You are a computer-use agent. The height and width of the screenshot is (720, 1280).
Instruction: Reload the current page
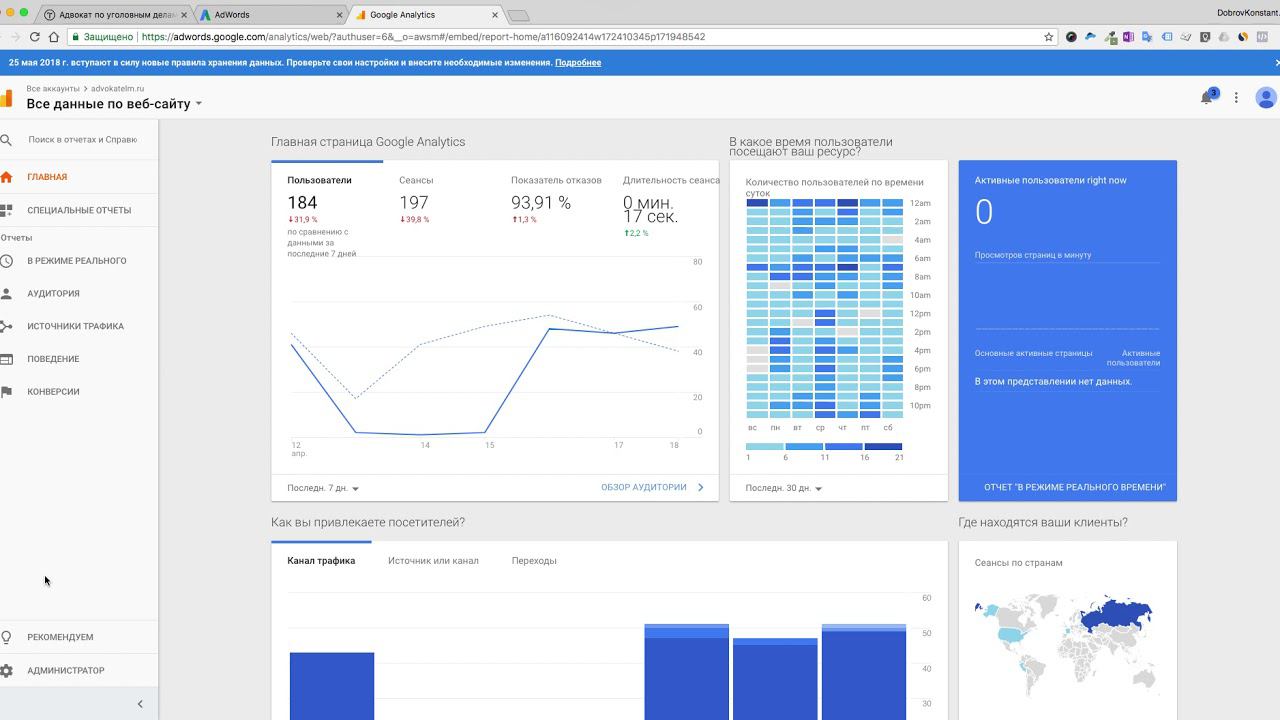[x=35, y=37]
